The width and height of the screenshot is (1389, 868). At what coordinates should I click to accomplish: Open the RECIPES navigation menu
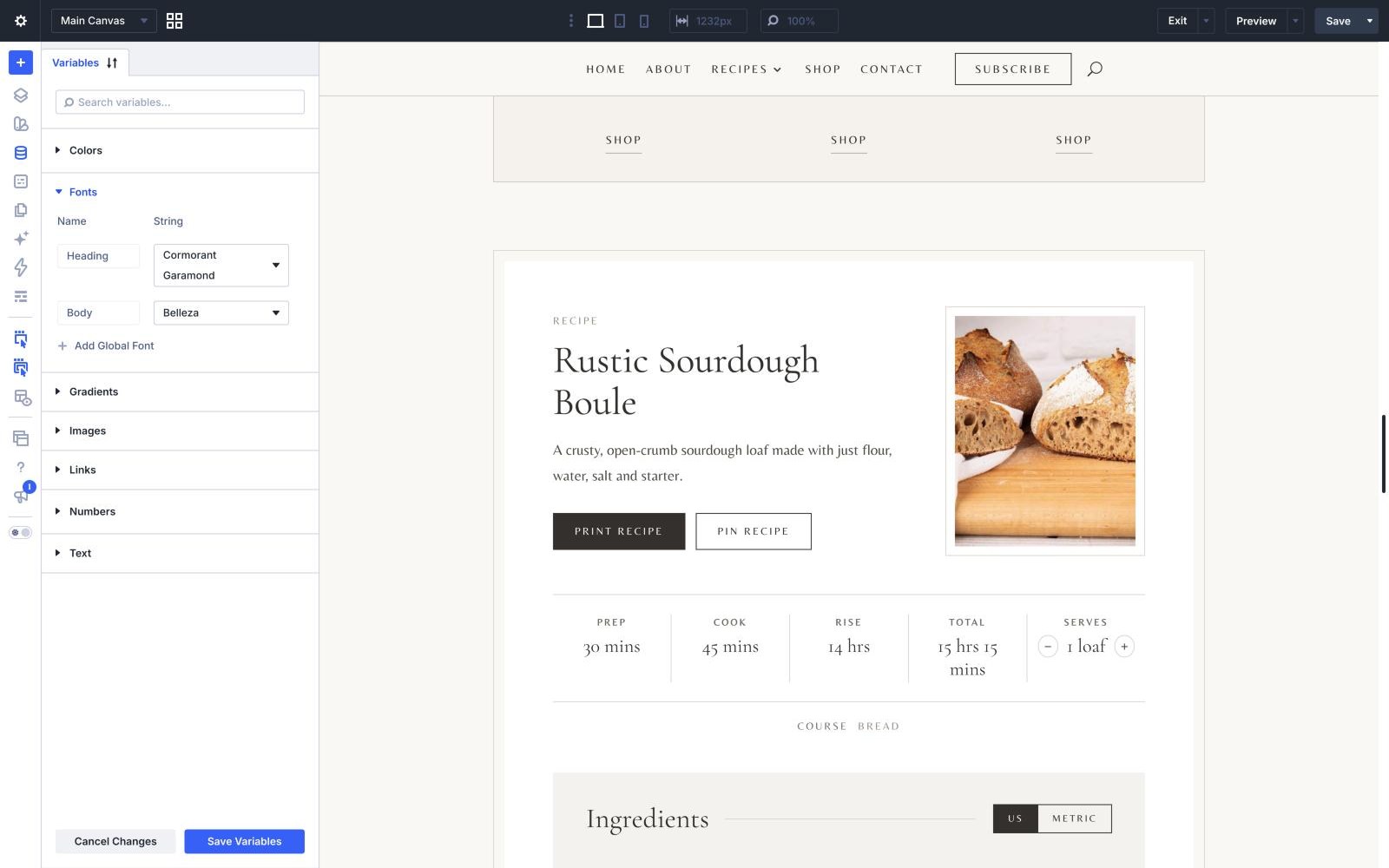point(747,69)
